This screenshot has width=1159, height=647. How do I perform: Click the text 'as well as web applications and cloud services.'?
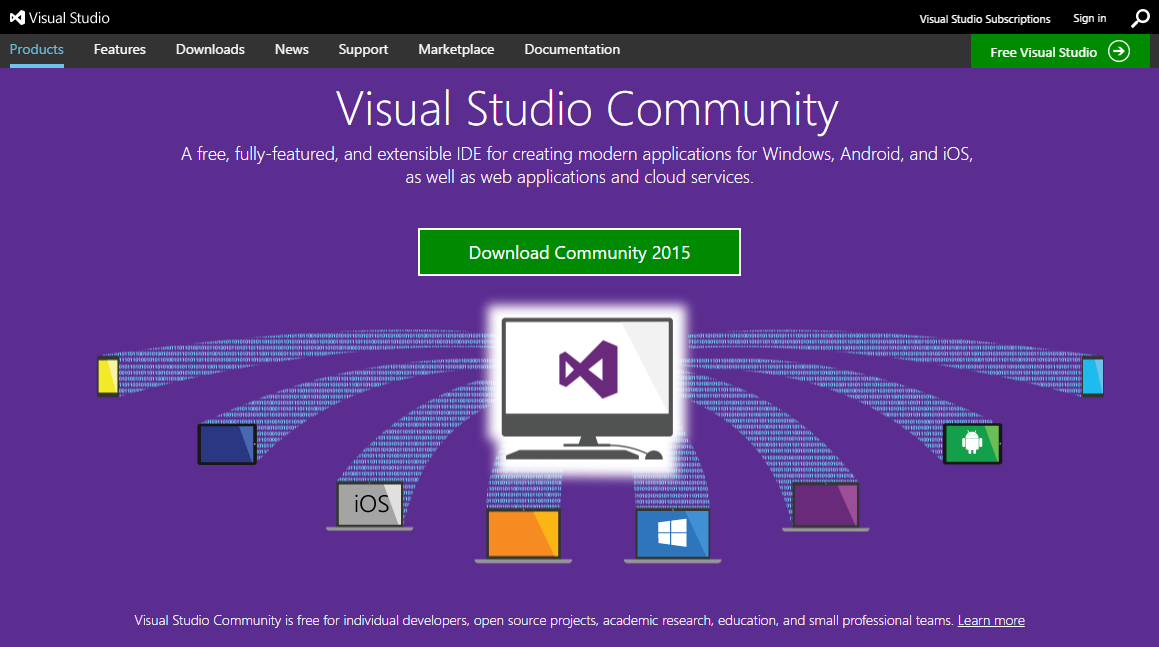(580, 177)
